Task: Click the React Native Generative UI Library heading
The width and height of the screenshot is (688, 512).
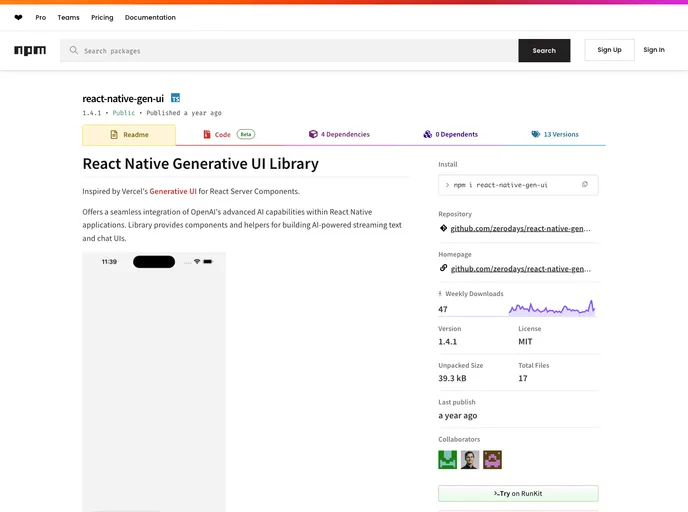Action: pos(201,164)
